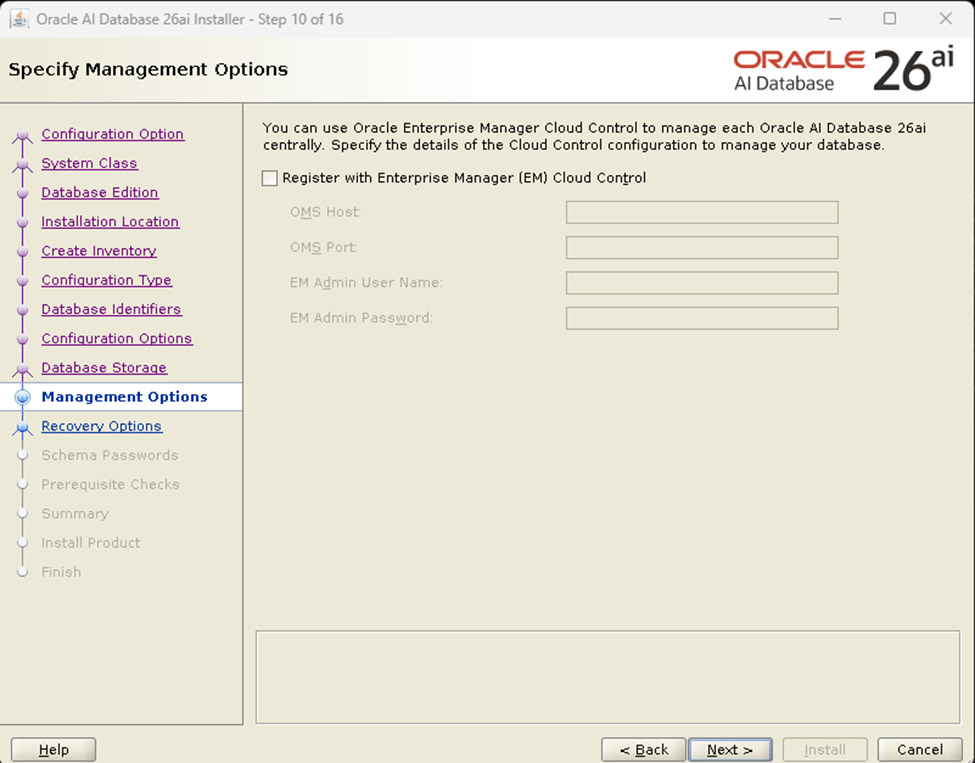Minimize the installer window
Viewport: 975px width, 763px height.
coord(835,19)
